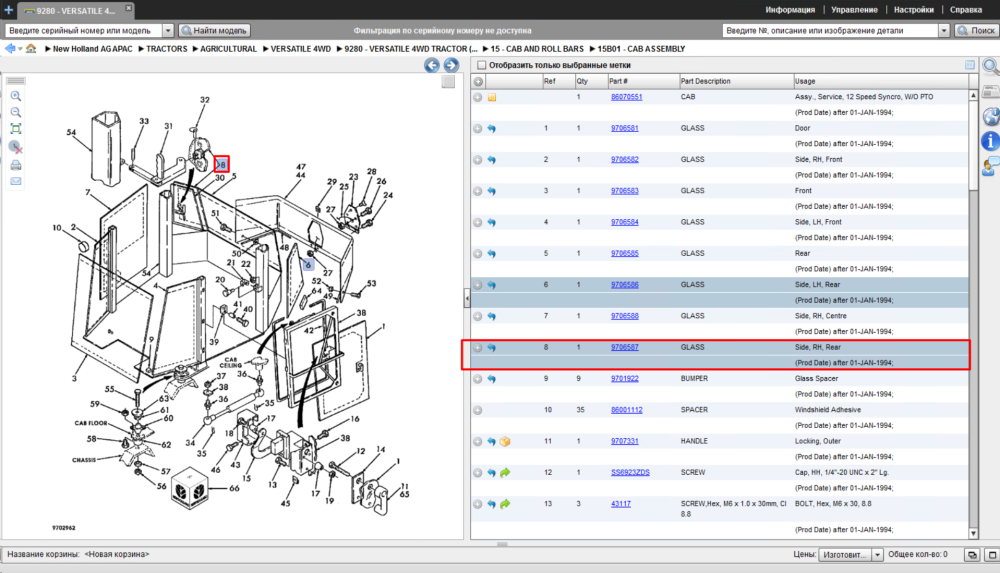
Task: Open the globe info icon in right sidebar
Action: pos(990,116)
